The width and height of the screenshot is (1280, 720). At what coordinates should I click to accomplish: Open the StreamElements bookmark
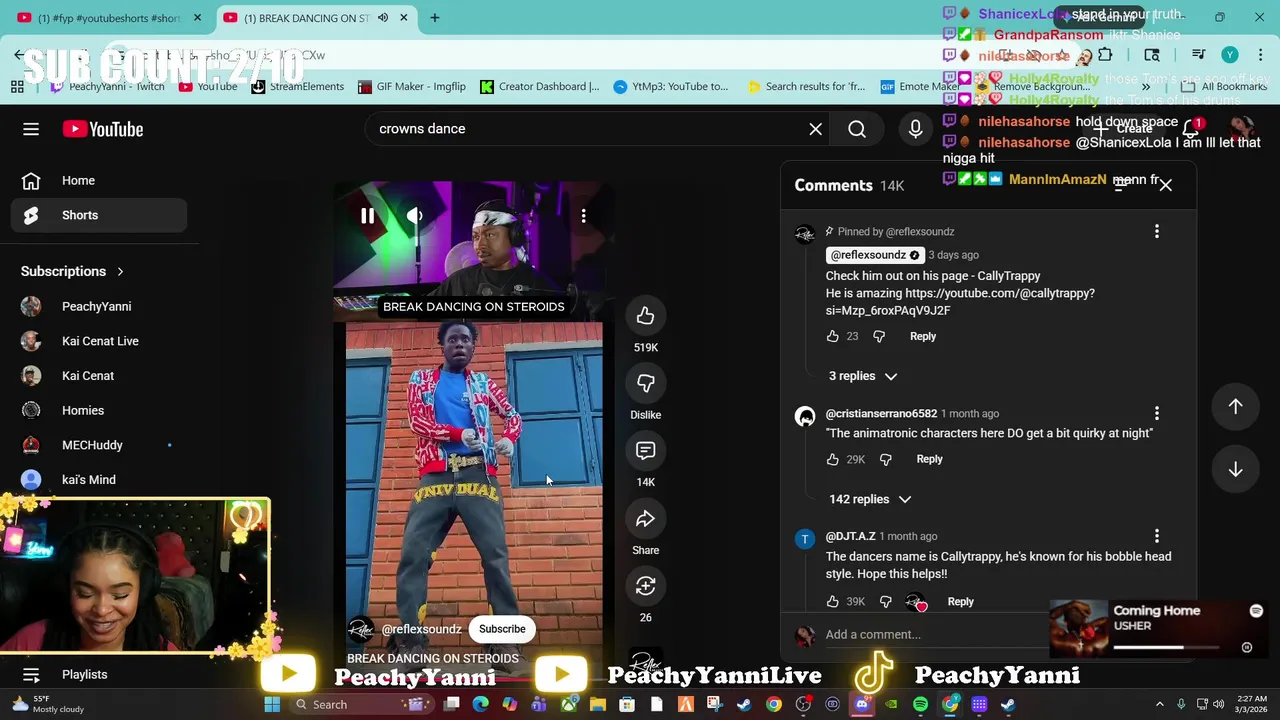click(x=297, y=87)
